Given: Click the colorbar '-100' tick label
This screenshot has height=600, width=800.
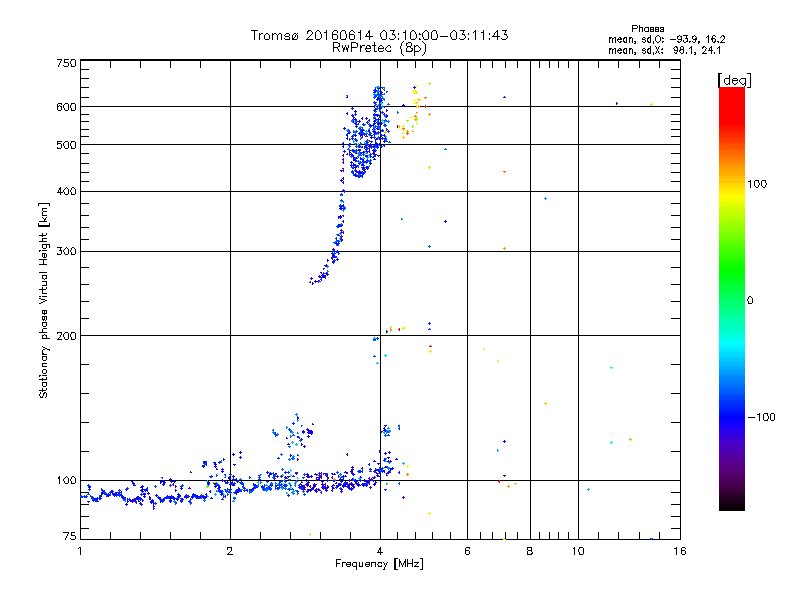Looking at the screenshot, I should tap(761, 417).
